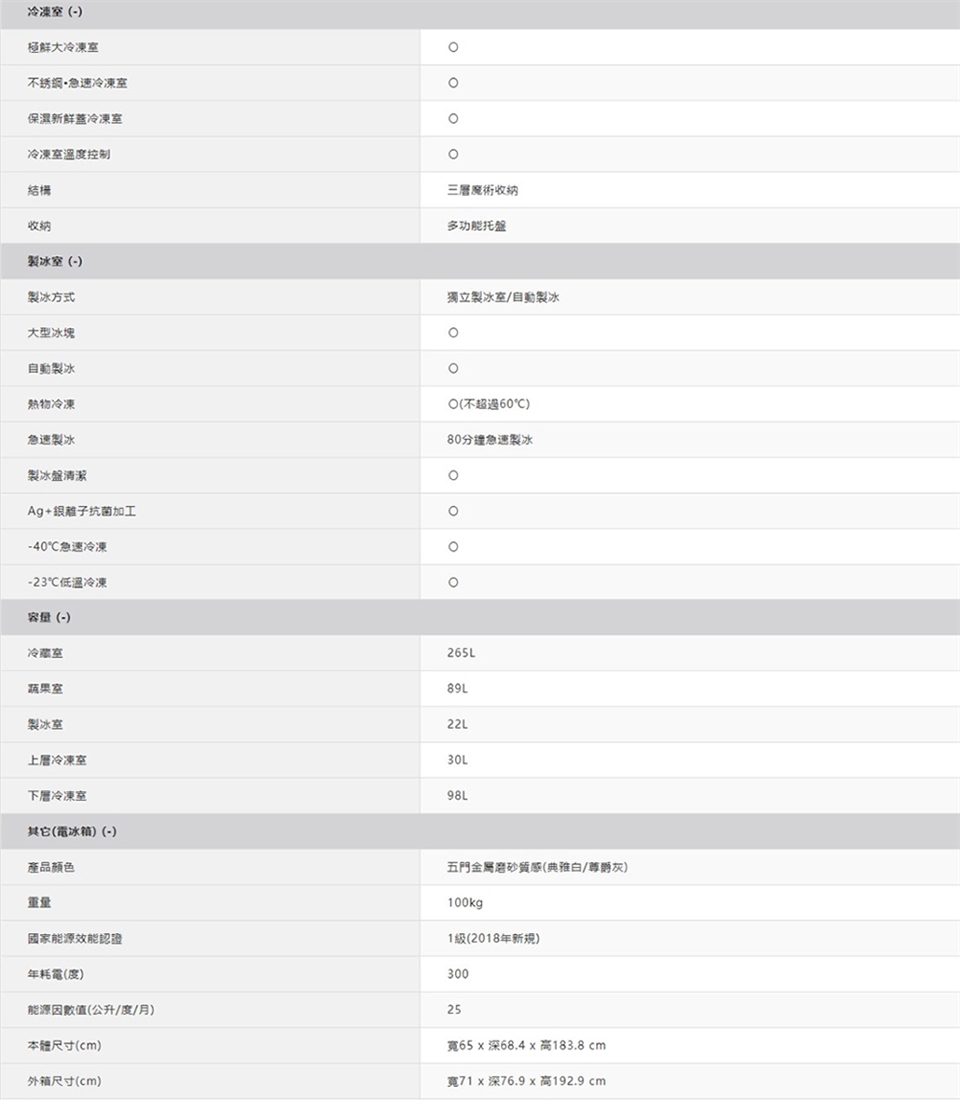
Task: Select the 三層魔術收納 structure value
Action: tap(483, 190)
